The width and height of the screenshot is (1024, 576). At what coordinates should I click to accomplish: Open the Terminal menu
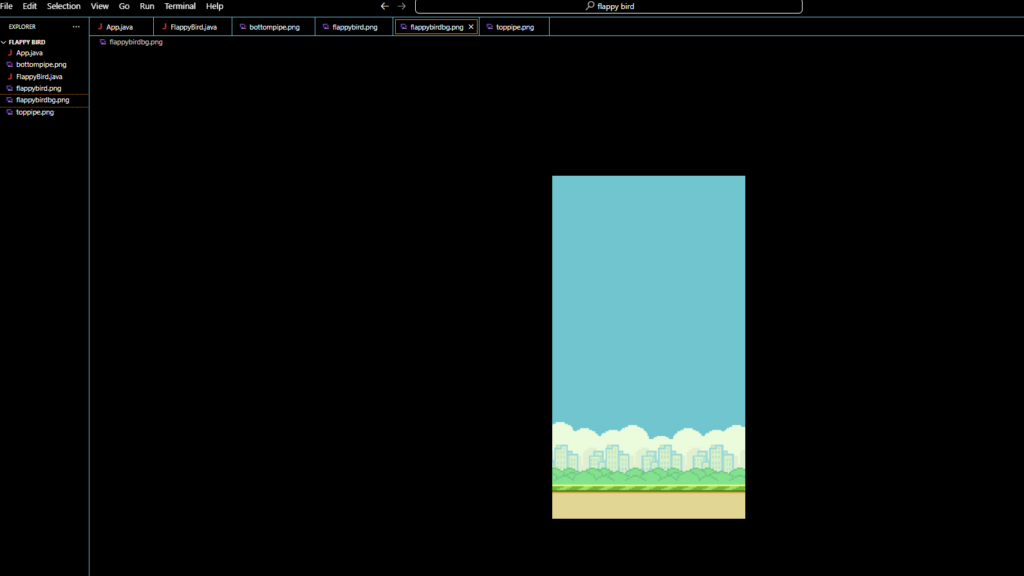180,6
